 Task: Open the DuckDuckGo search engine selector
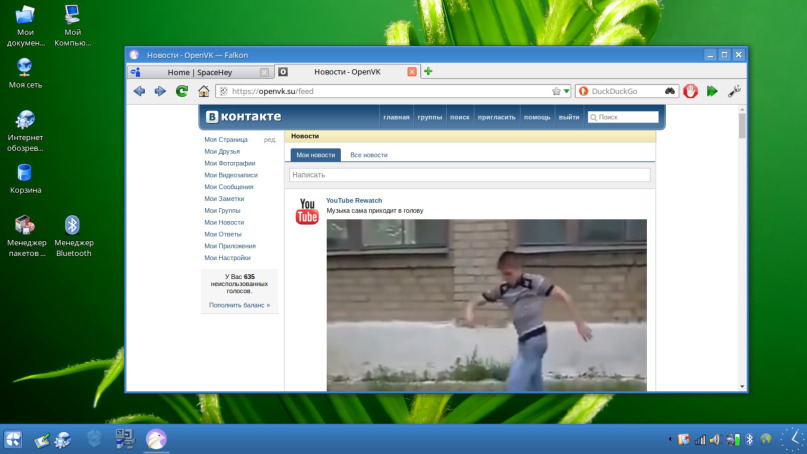pyautogui.click(x=585, y=91)
